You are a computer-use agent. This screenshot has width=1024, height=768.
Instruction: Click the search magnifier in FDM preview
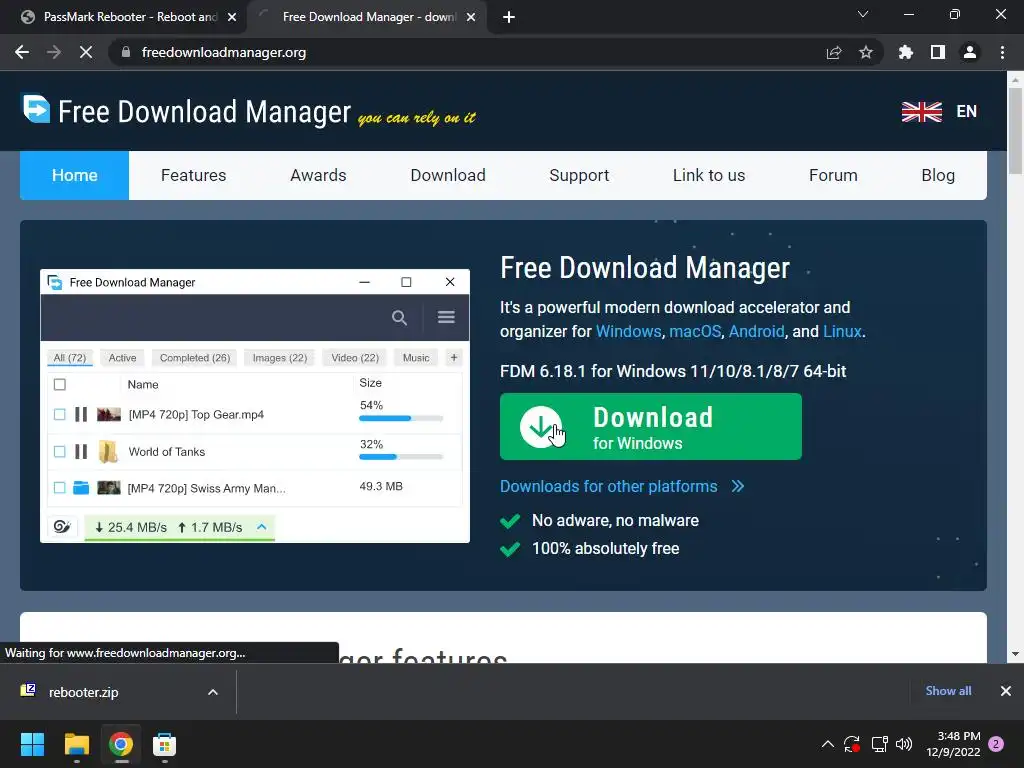click(x=399, y=317)
